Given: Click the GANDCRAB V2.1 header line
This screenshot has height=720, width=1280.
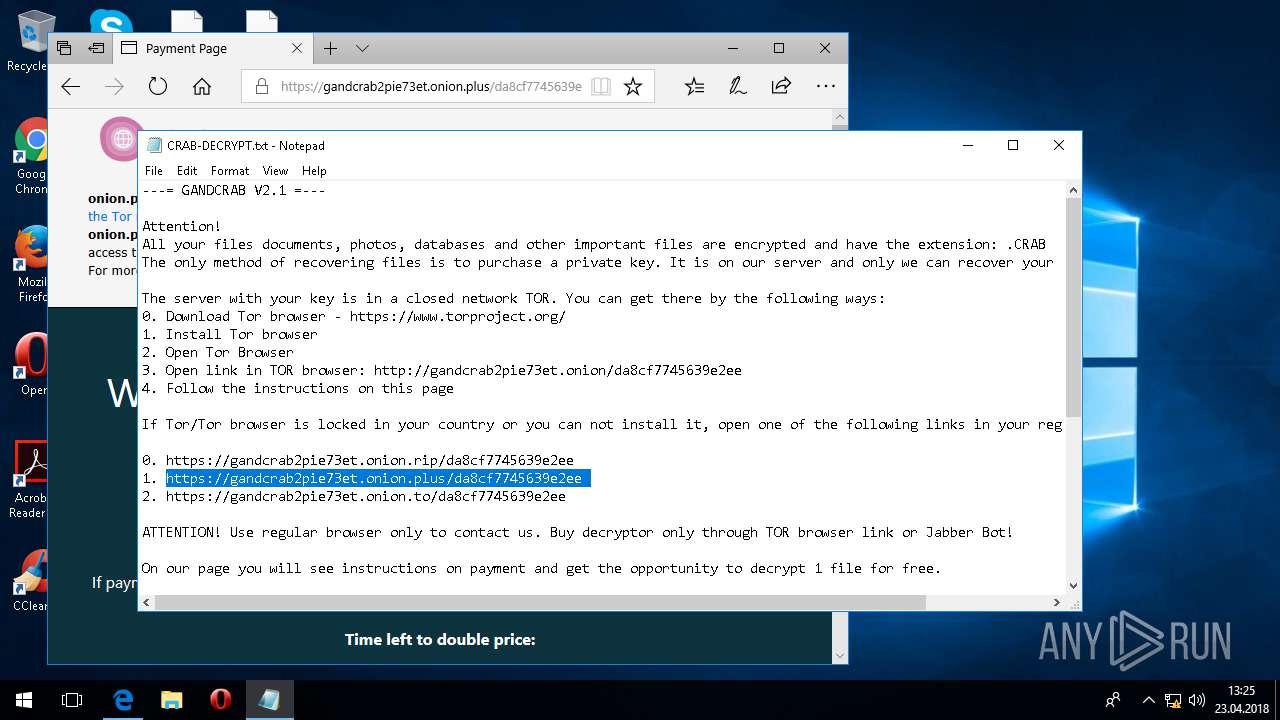Looking at the screenshot, I should click(234, 190).
